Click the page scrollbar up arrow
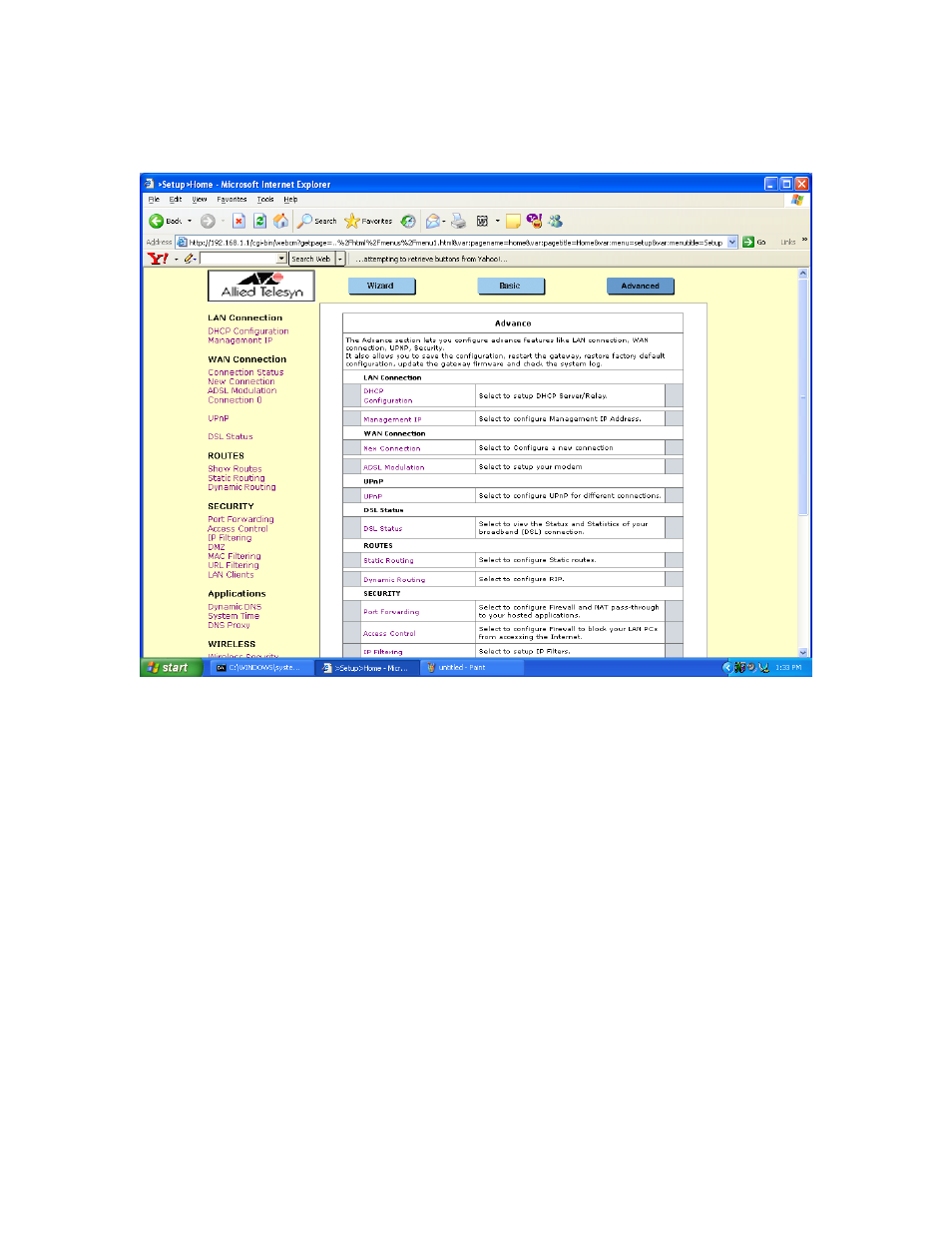The image size is (952, 1233). pyautogui.click(x=802, y=273)
